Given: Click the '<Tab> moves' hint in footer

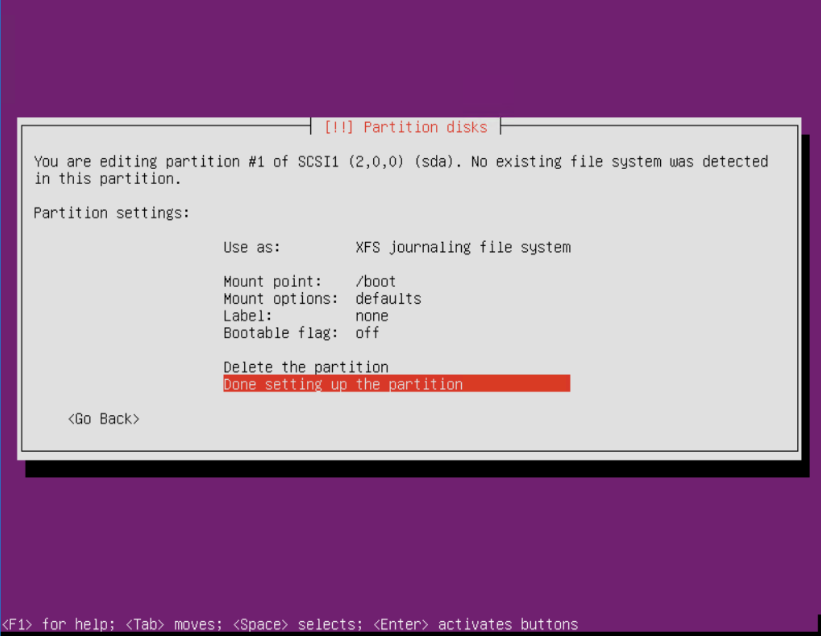Looking at the screenshot, I should point(174,624).
